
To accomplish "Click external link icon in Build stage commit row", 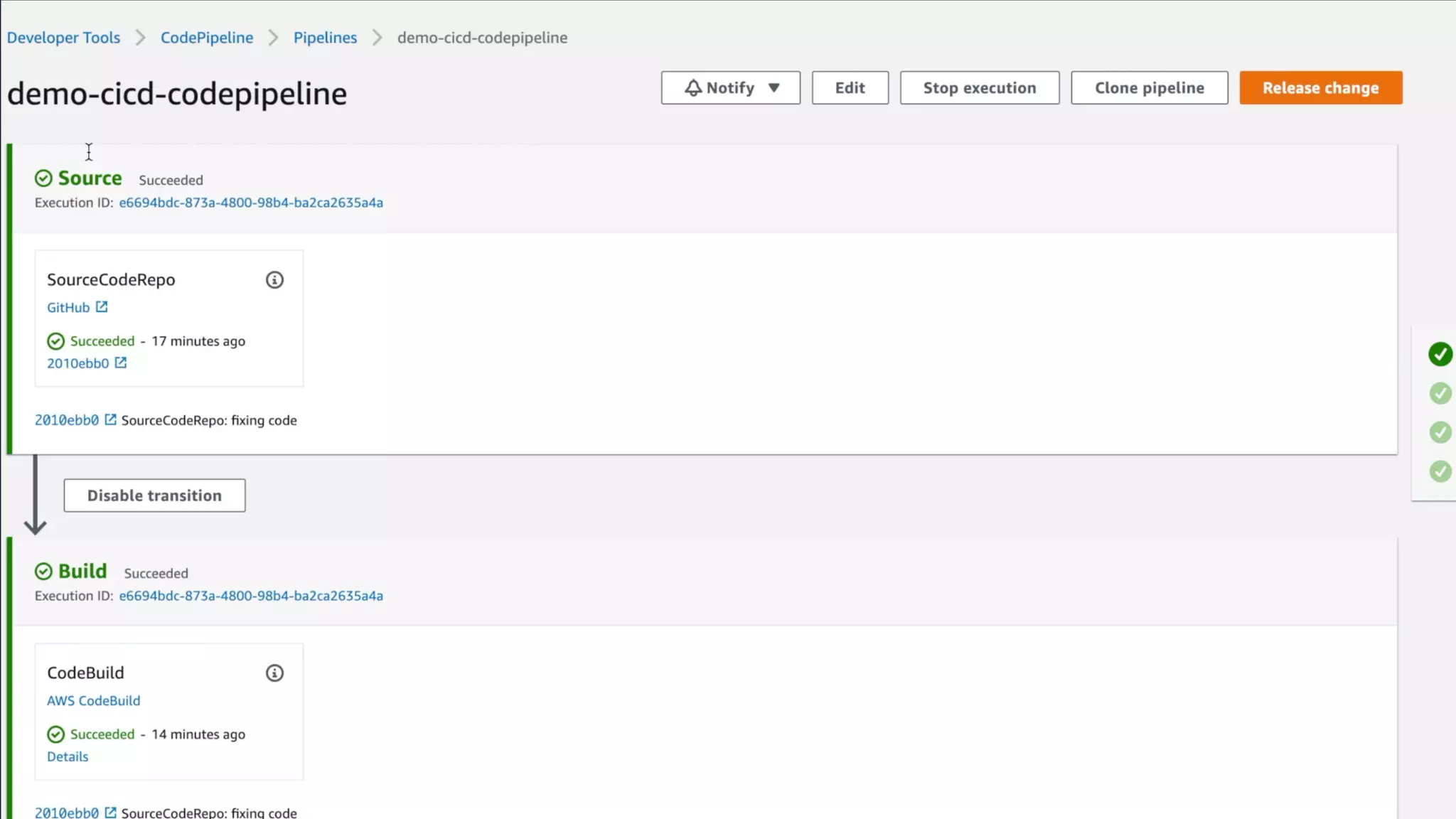I will point(110,812).
